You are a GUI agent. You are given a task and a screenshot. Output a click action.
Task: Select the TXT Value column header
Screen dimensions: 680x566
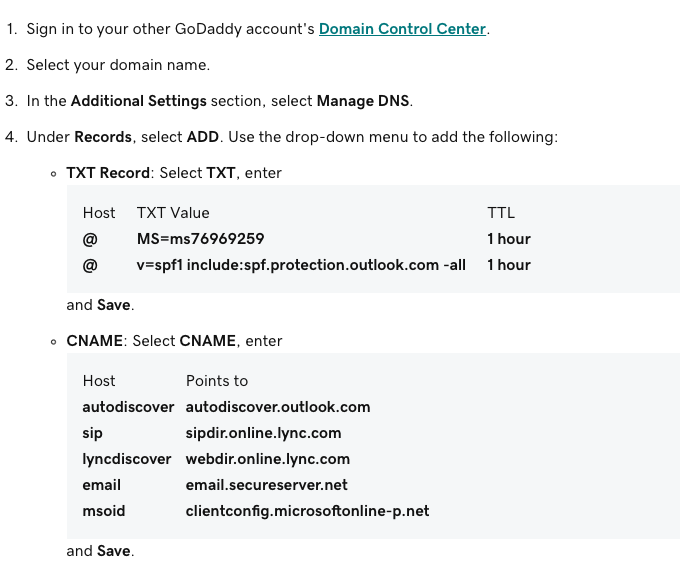coord(173,213)
